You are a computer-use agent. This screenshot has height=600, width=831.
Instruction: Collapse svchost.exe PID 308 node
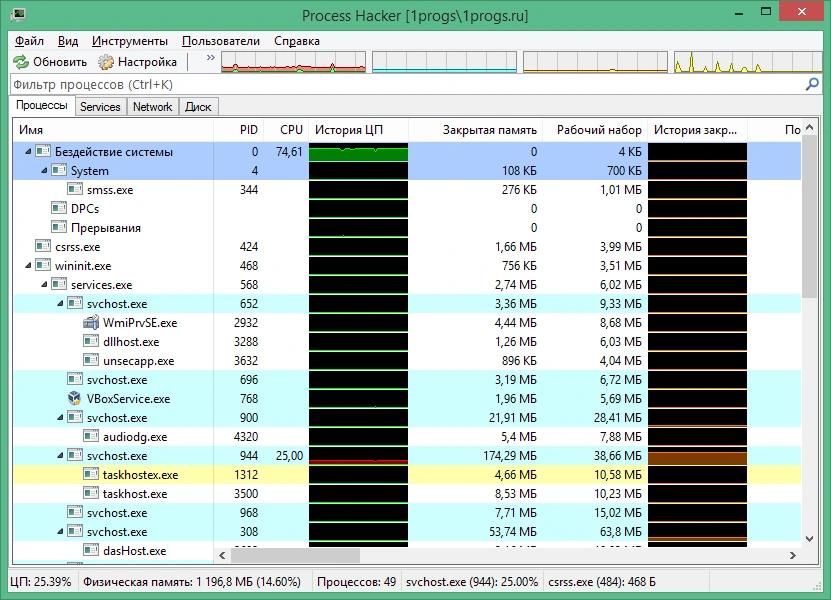(x=60, y=532)
